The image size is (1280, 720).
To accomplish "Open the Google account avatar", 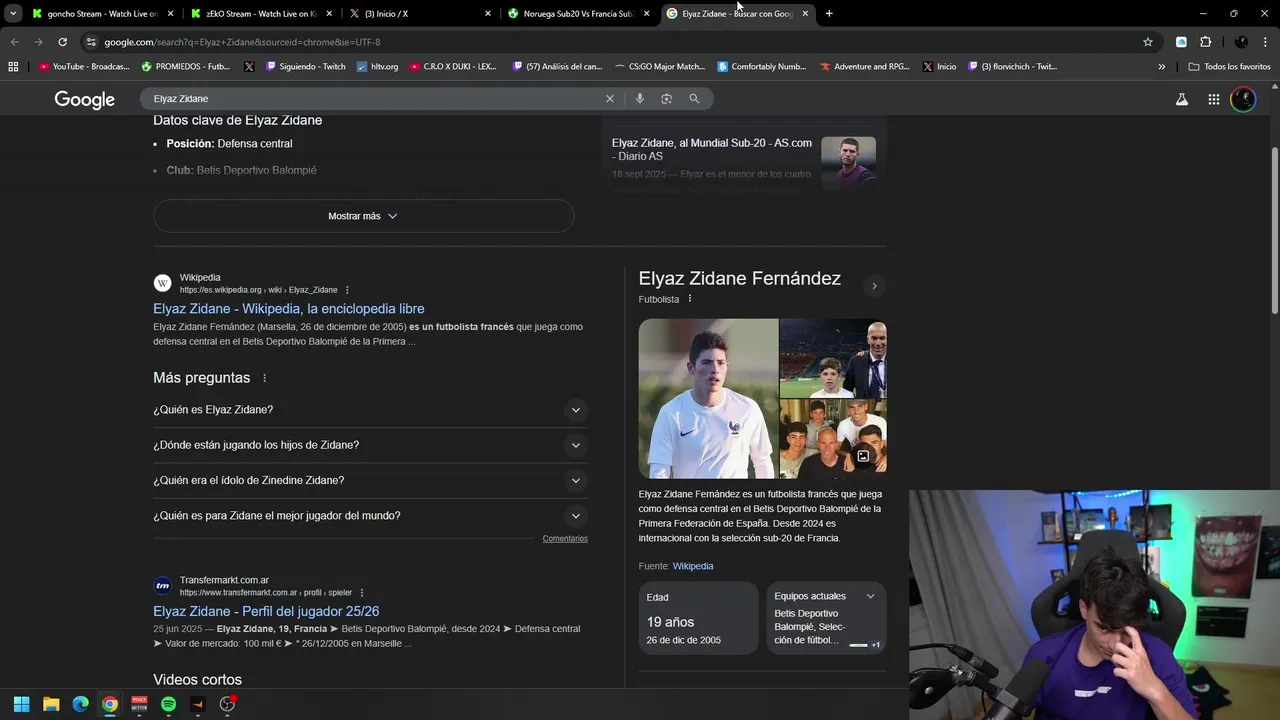I will [1243, 99].
